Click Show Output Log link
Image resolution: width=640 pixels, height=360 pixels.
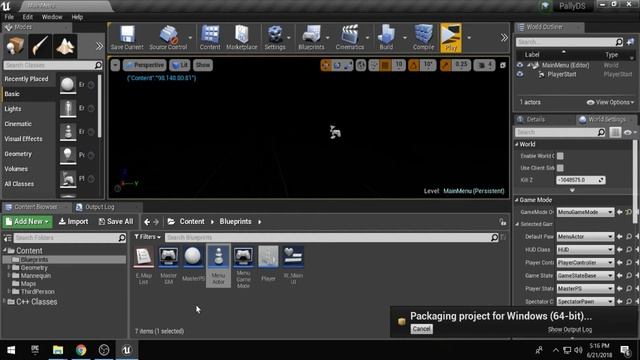[x=570, y=329]
